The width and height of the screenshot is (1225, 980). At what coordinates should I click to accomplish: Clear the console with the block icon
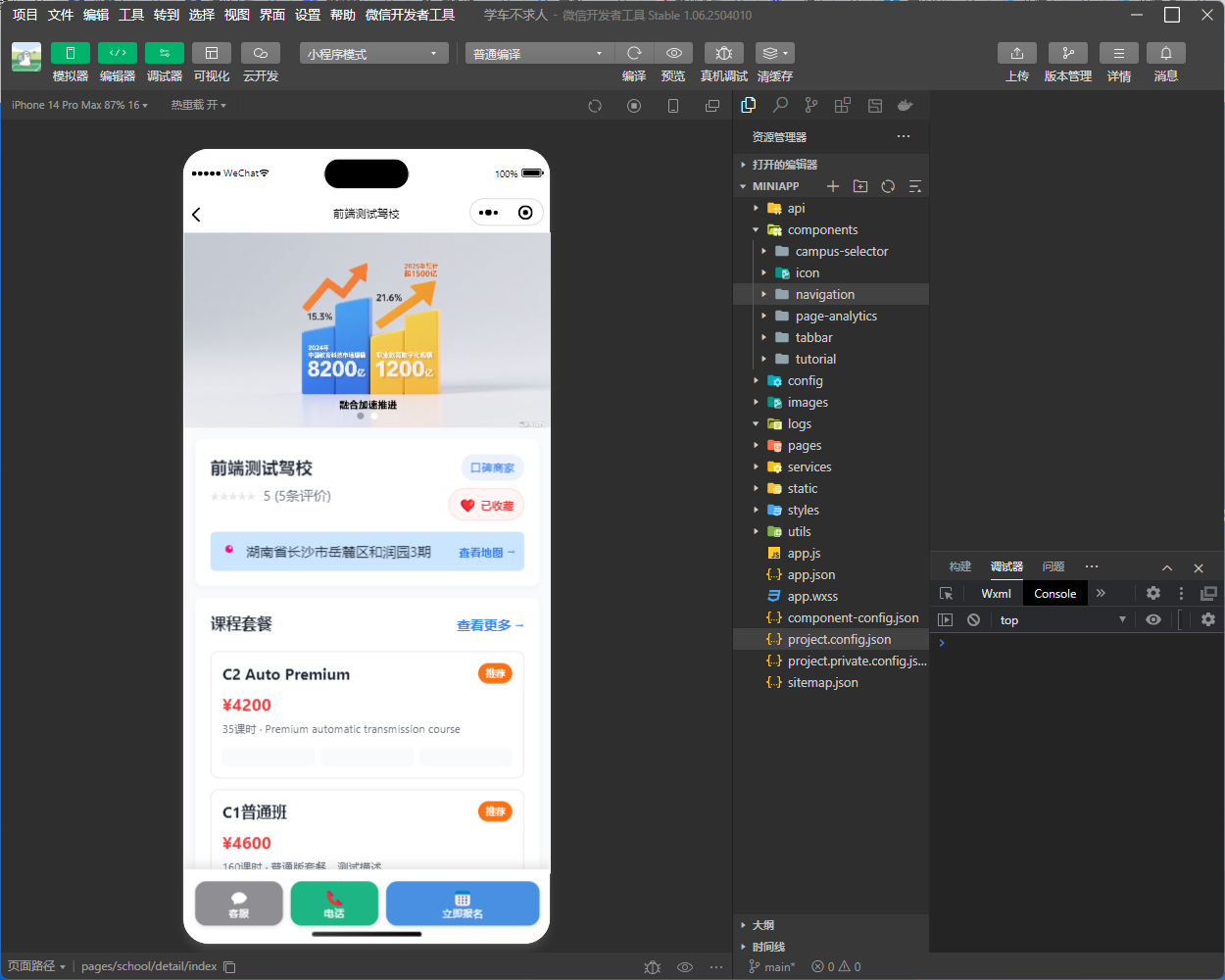(x=972, y=619)
